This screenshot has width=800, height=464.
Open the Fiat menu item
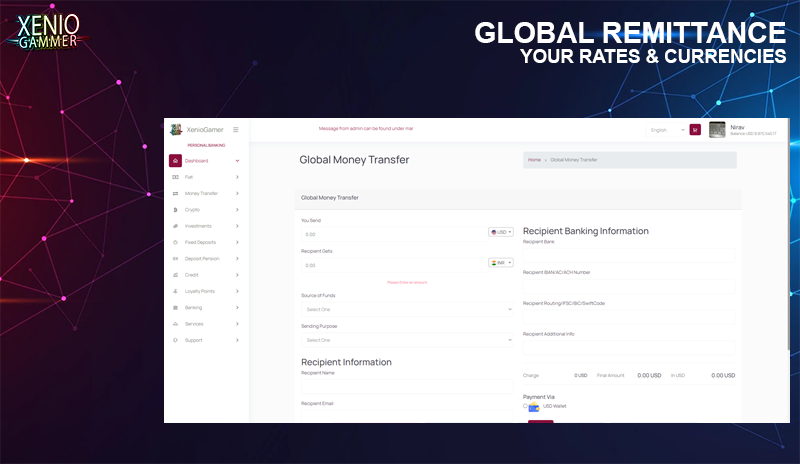(205, 177)
